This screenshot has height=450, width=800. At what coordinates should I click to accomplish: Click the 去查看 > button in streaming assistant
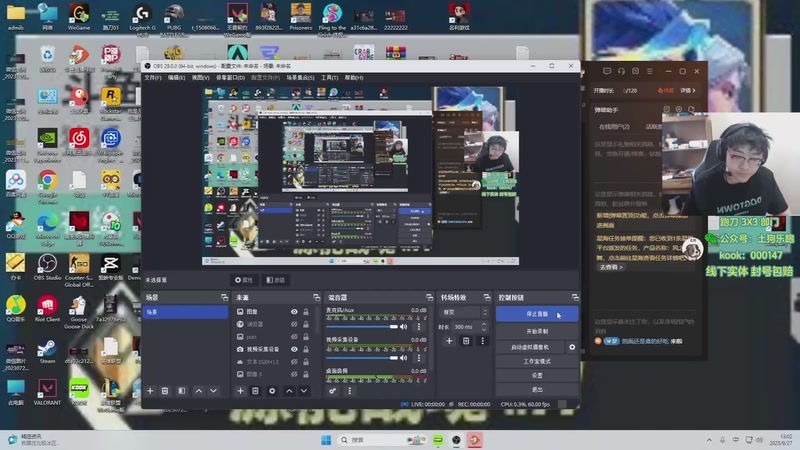pyautogui.click(x=611, y=267)
